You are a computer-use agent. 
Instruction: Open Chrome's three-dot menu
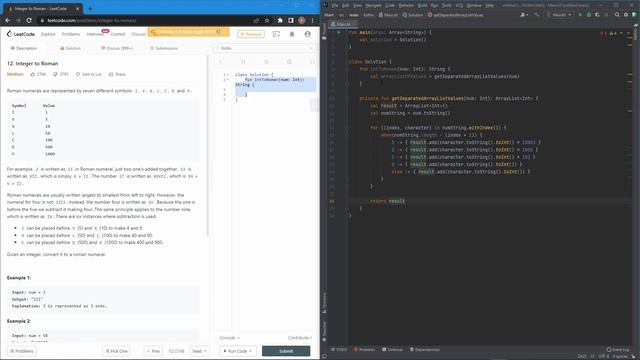313,20
